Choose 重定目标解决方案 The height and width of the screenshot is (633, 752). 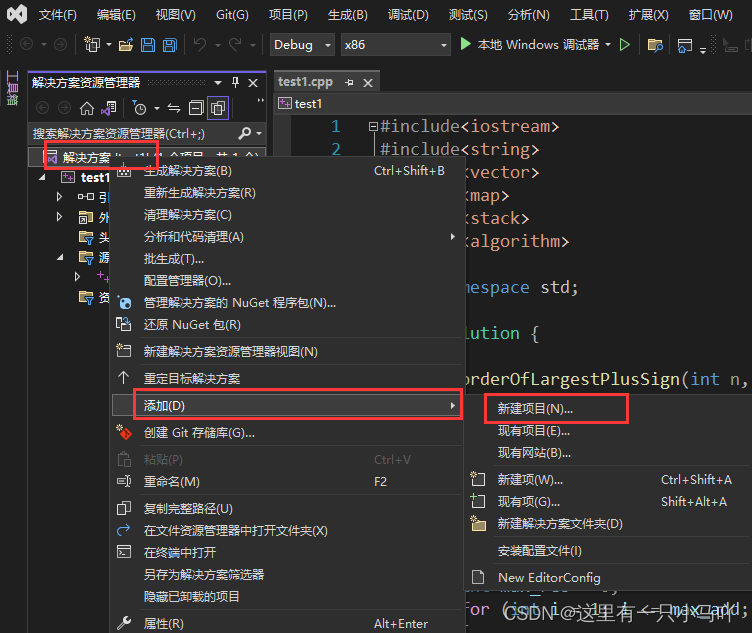(x=288, y=379)
